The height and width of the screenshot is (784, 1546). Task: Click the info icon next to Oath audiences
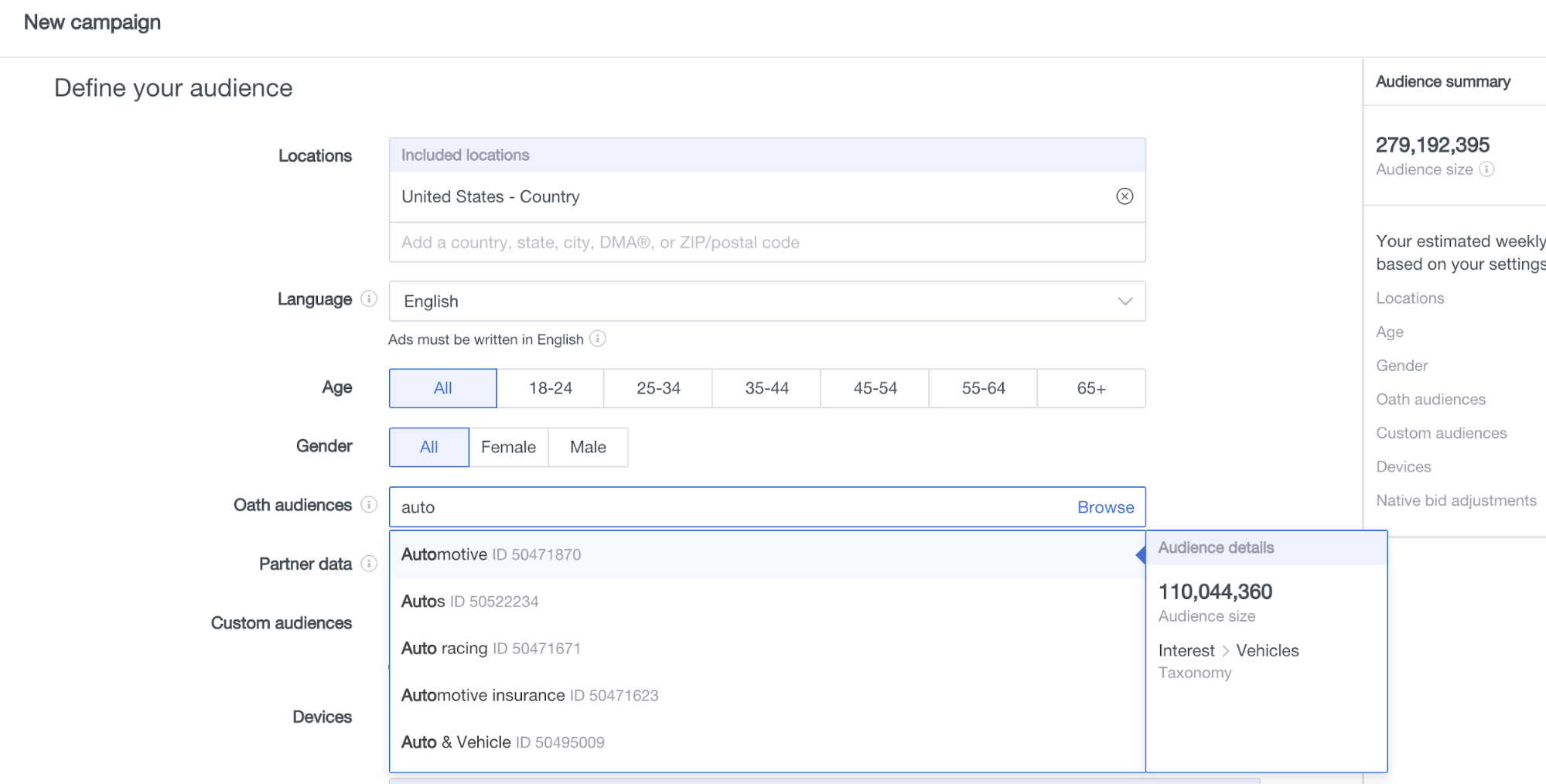(x=370, y=505)
